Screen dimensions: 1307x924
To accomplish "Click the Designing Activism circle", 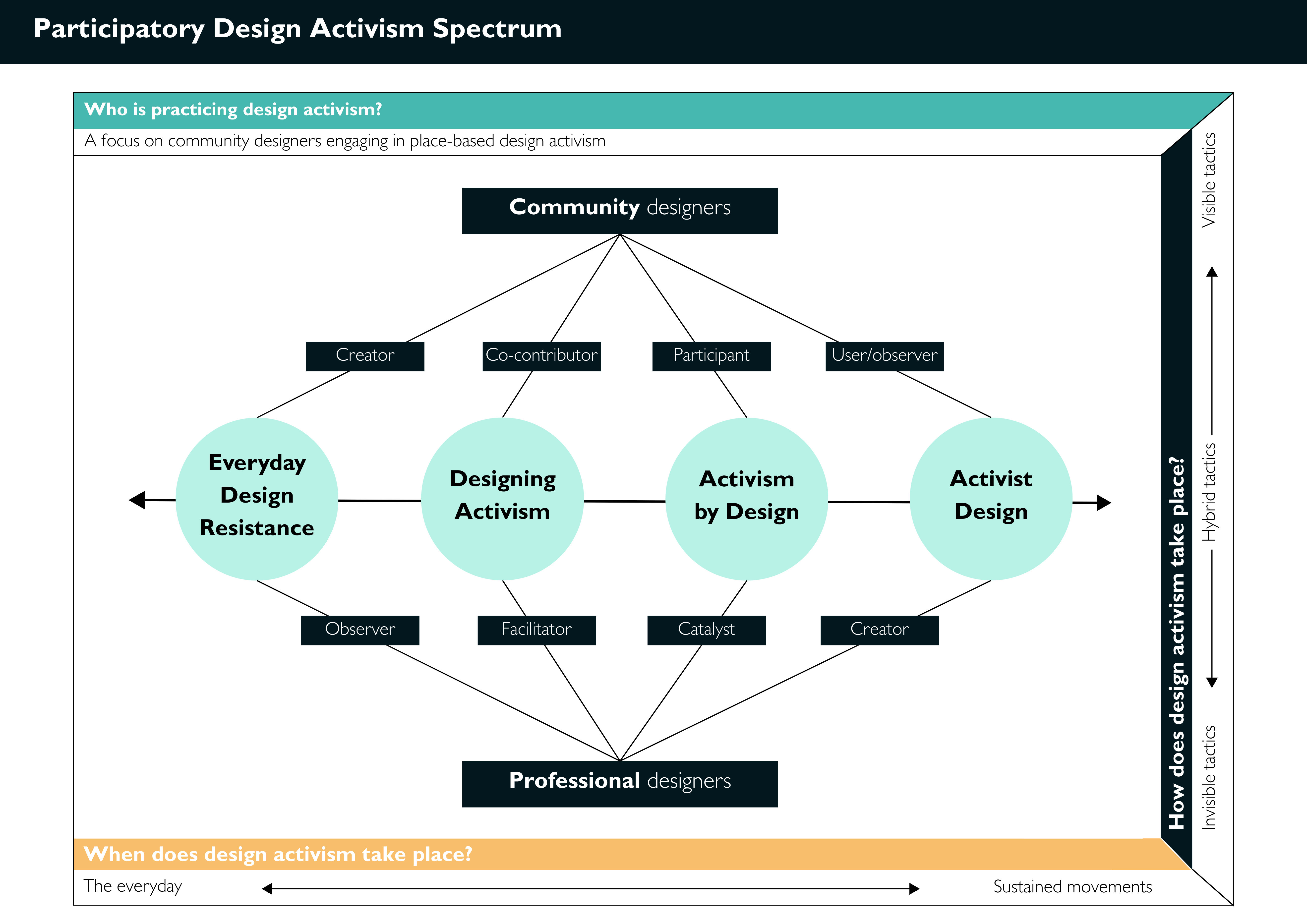I will point(502,499).
